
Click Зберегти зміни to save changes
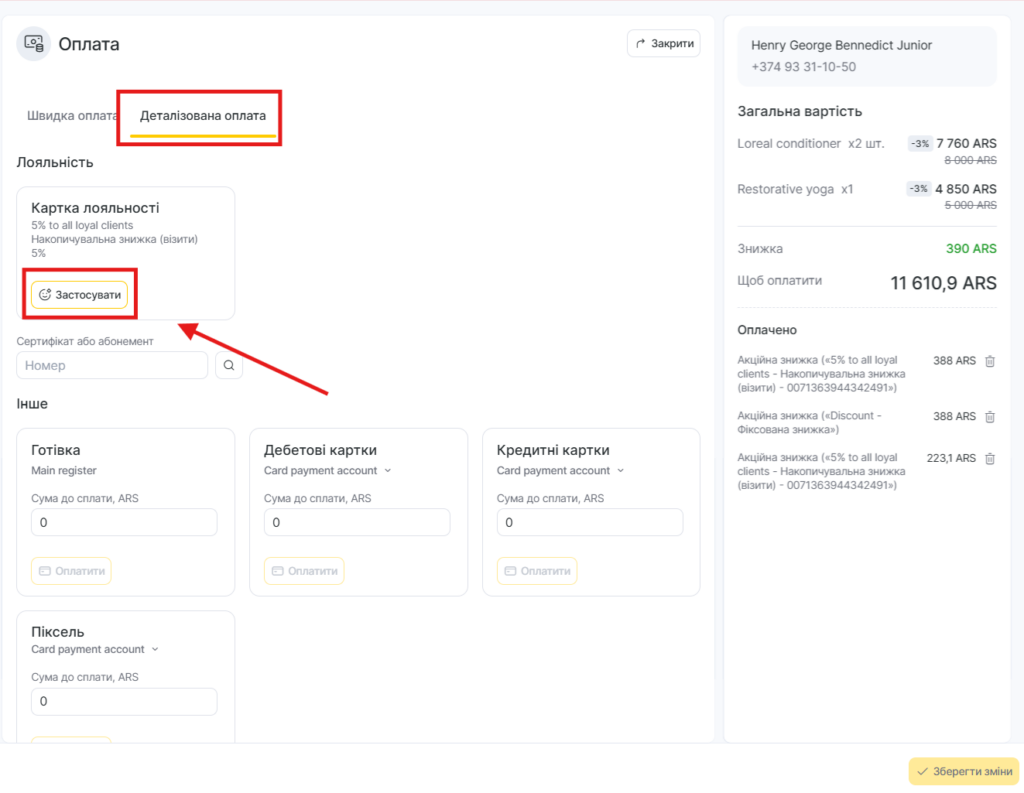tap(963, 771)
